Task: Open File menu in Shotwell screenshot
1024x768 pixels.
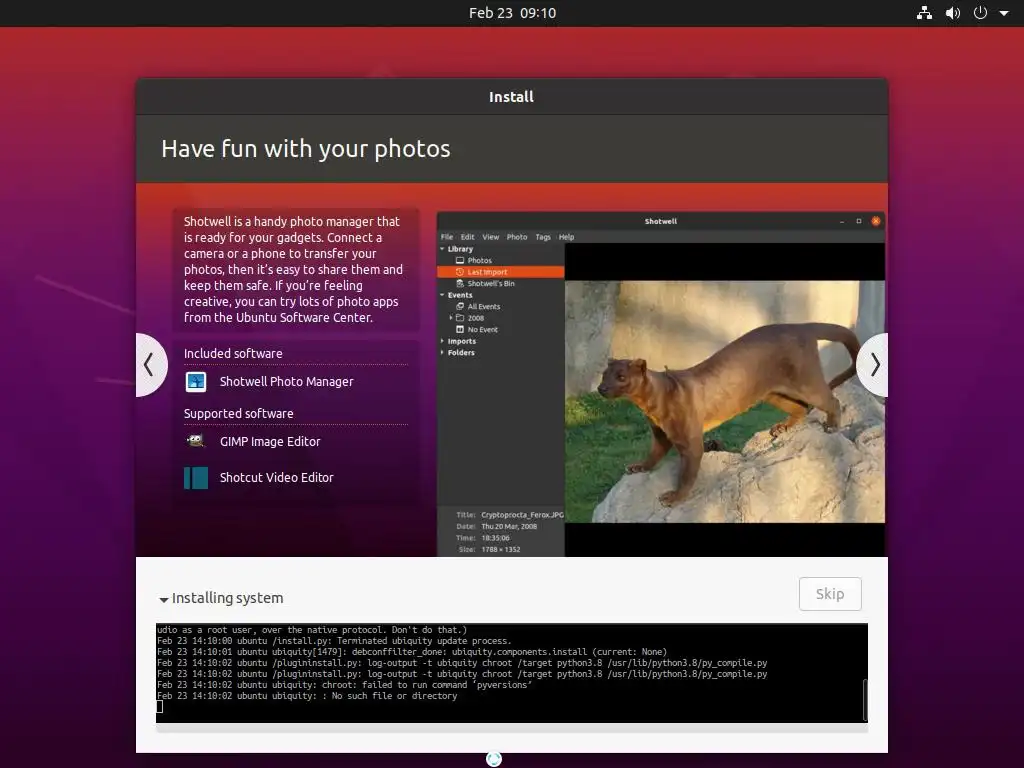Action: pos(447,237)
